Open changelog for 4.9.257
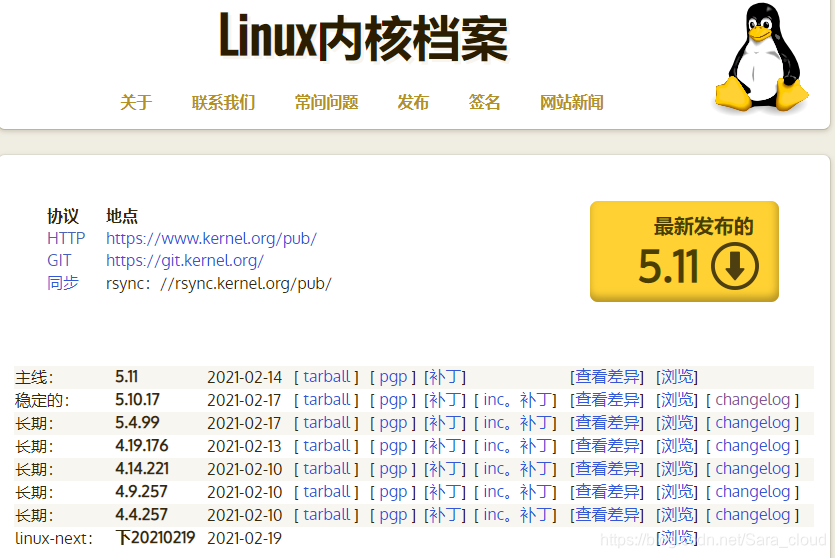 coord(752,491)
